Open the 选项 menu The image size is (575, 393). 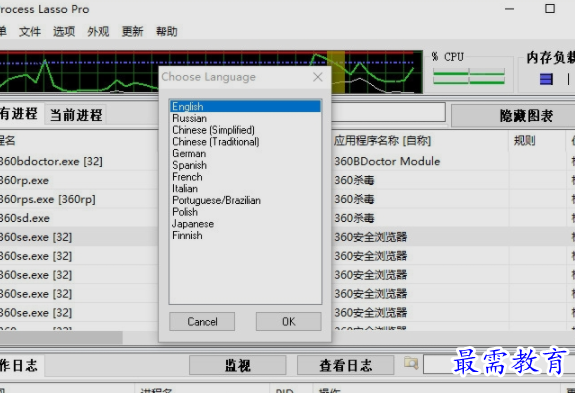(x=64, y=32)
